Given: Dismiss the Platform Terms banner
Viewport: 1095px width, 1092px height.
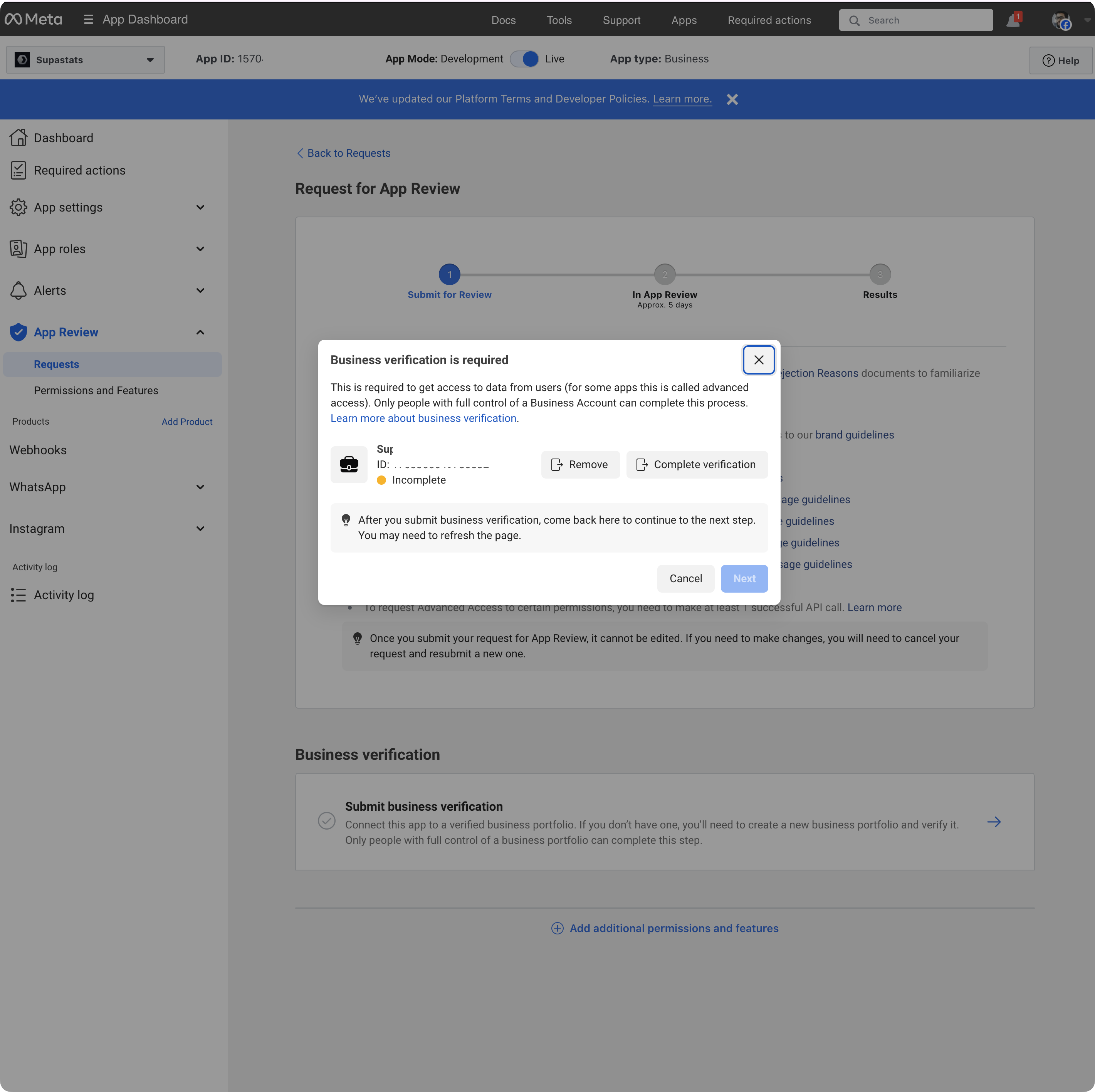Looking at the screenshot, I should click(732, 100).
